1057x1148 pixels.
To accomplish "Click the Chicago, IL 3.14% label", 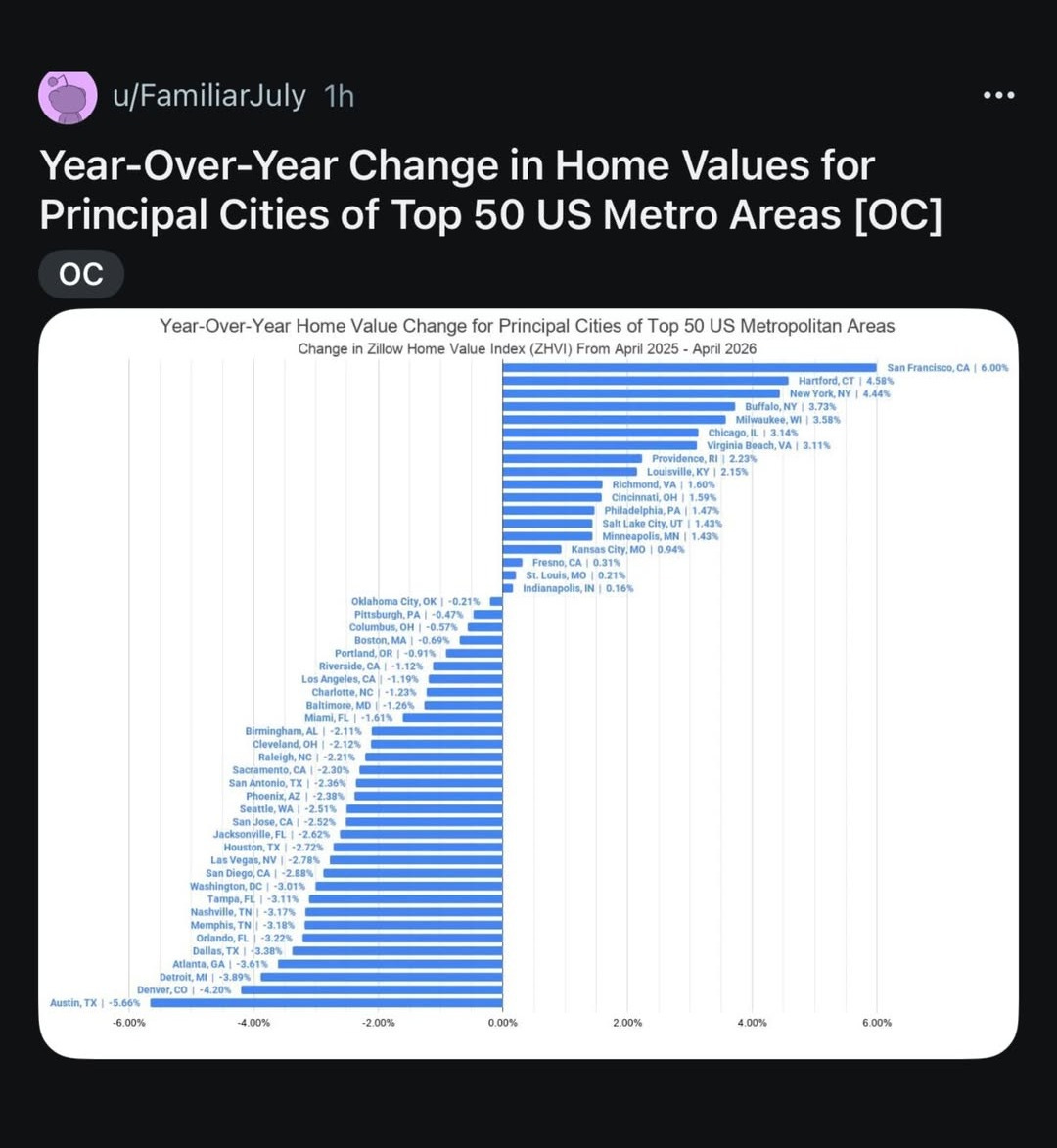I will 754,433.
